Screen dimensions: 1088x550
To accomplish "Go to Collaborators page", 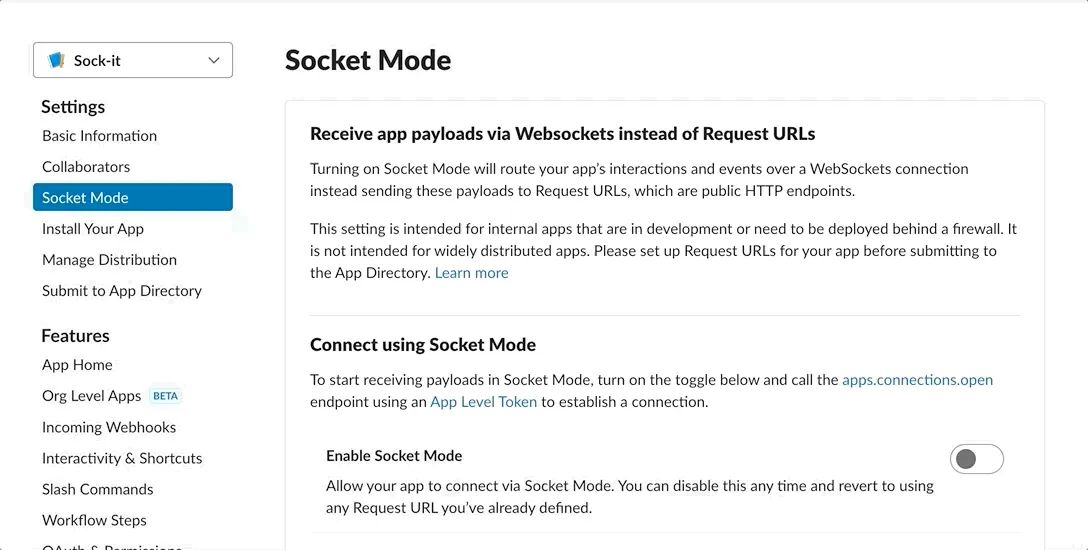I will tap(86, 167).
